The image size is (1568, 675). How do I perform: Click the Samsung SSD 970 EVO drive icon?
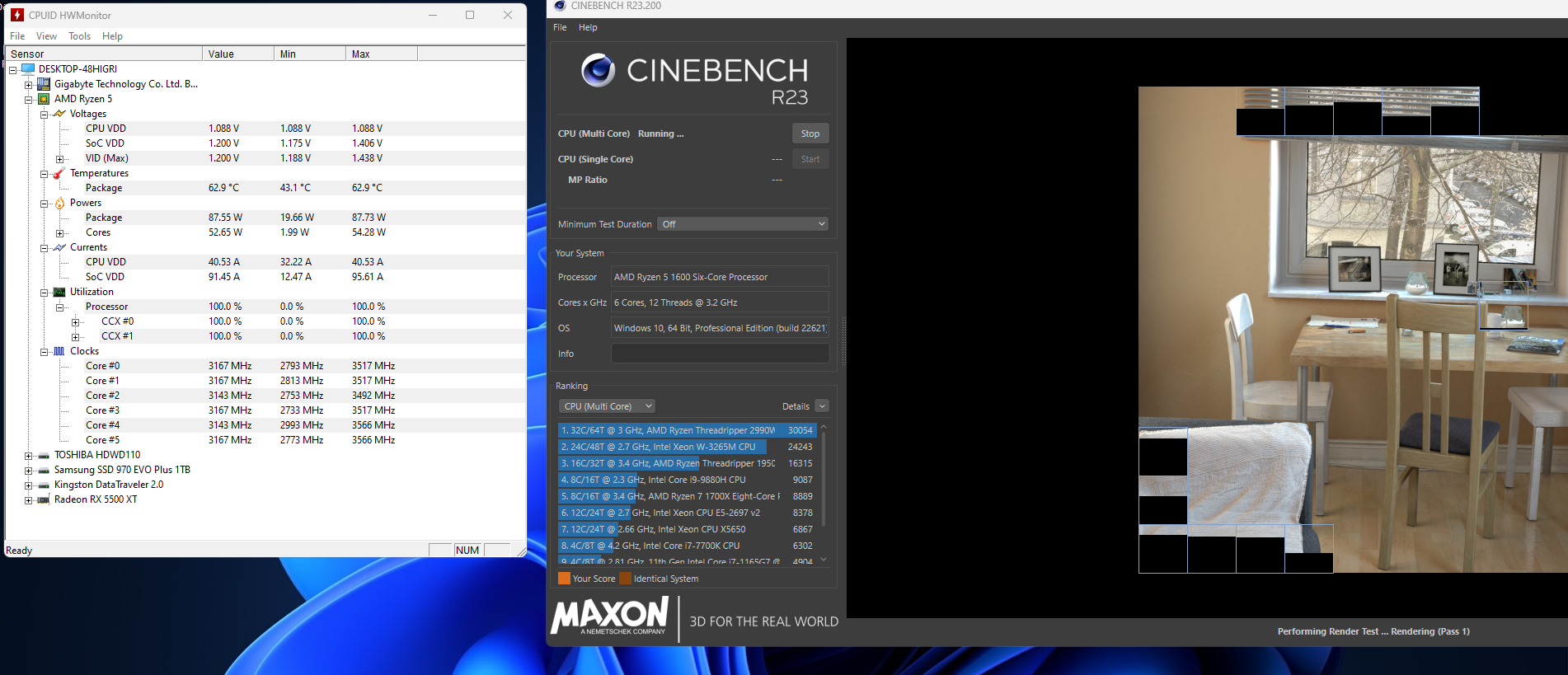pyautogui.click(x=44, y=470)
